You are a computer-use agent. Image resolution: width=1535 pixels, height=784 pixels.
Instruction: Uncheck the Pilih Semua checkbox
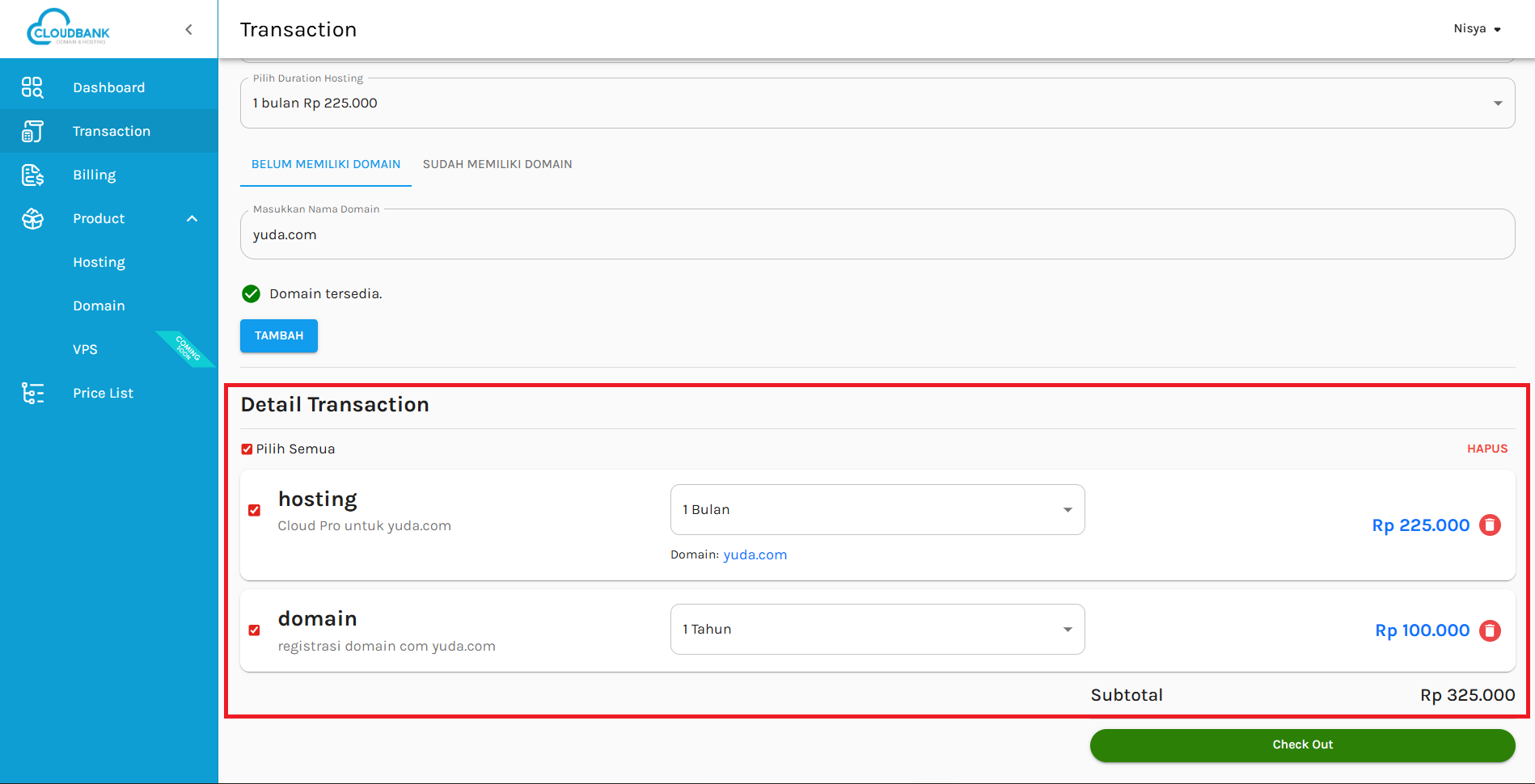[247, 449]
